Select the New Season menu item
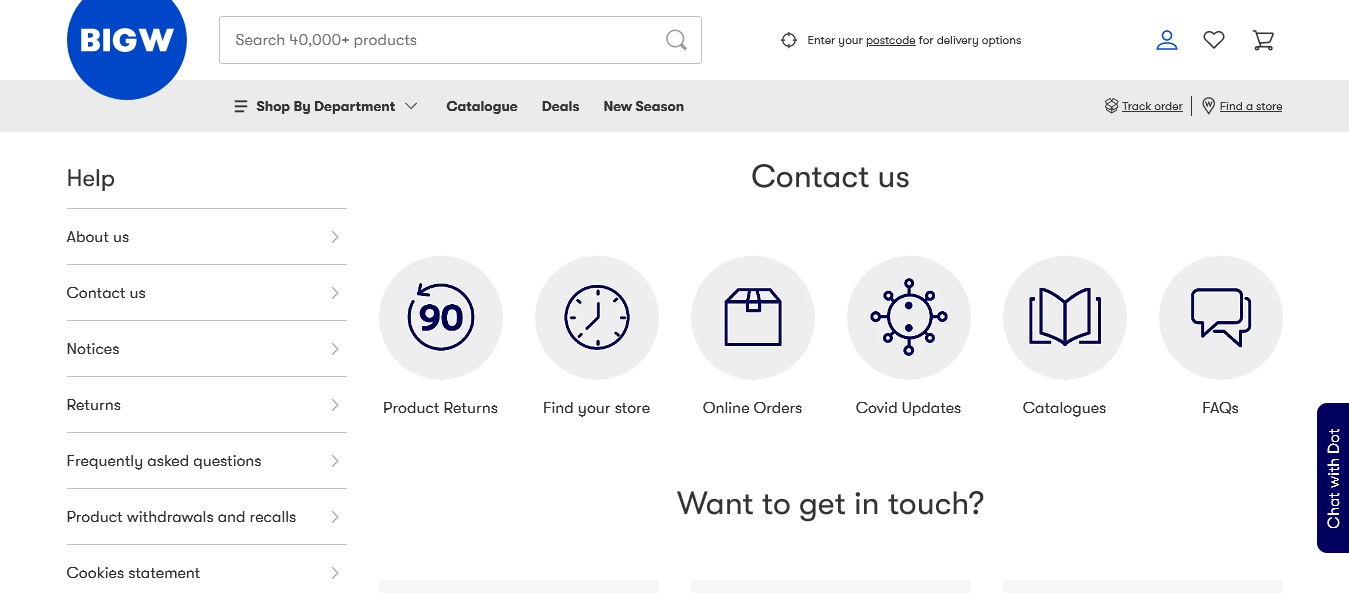The height and width of the screenshot is (593, 1349). pos(643,106)
